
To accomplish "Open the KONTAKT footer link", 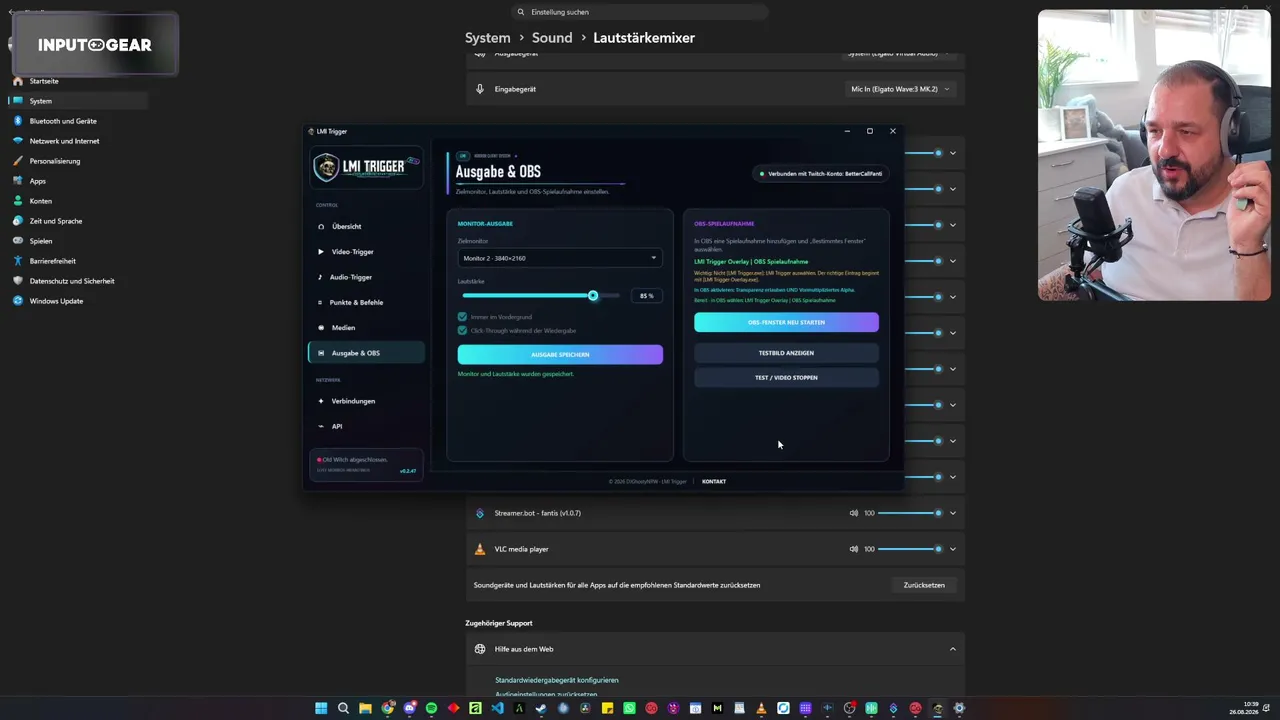I will [x=714, y=482].
